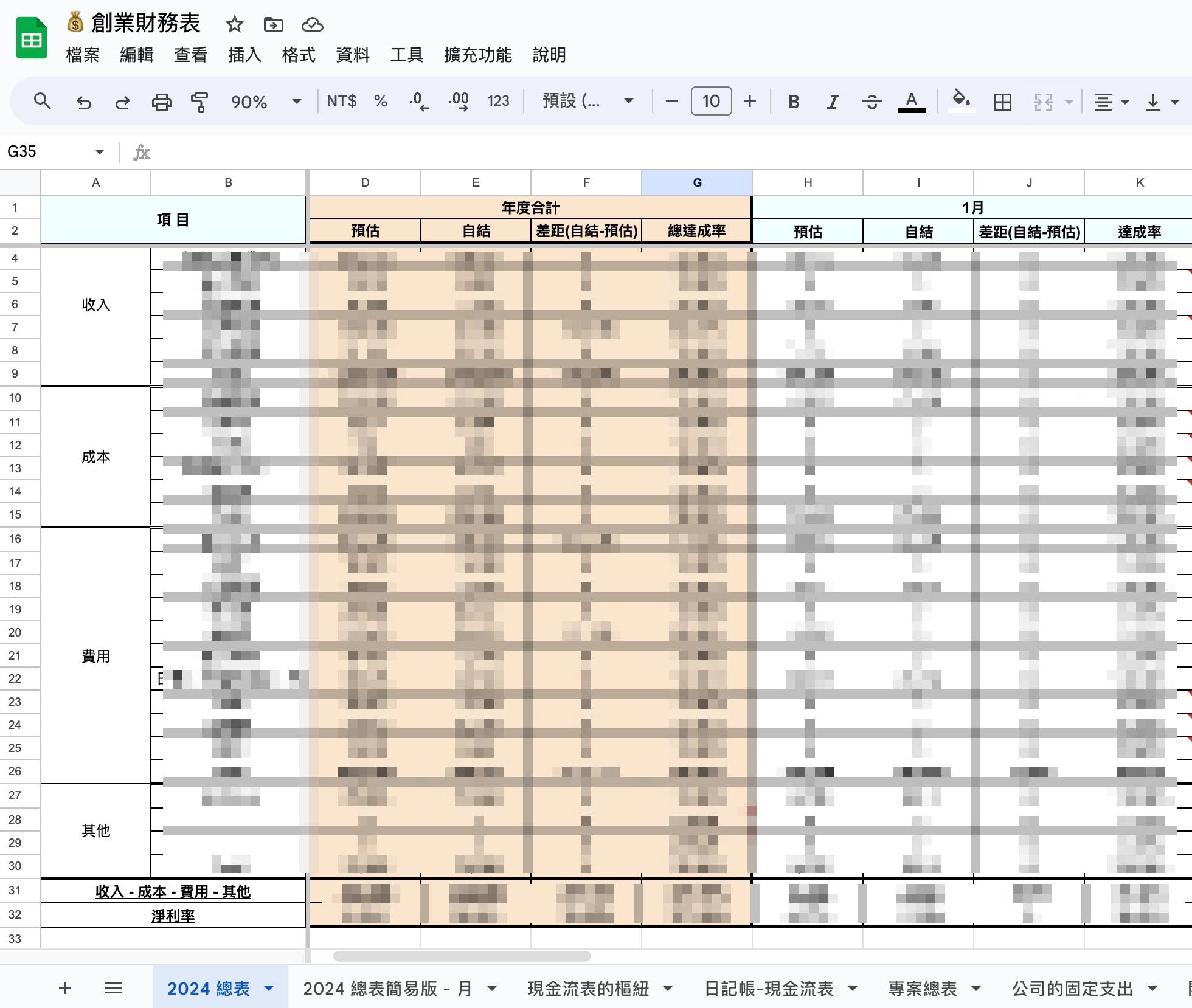The height and width of the screenshot is (1008, 1192).
Task: Switch to 公司的固定支出 tab
Action: pyautogui.click(x=1072, y=989)
